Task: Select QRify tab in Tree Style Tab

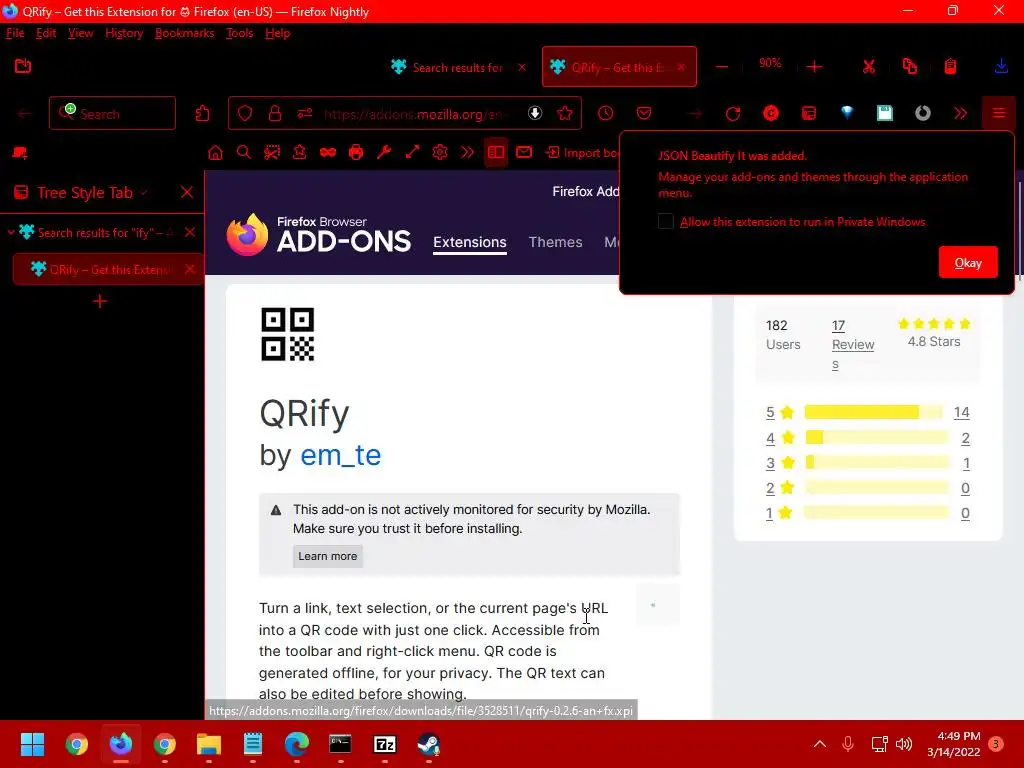Action: [x=108, y=270]
